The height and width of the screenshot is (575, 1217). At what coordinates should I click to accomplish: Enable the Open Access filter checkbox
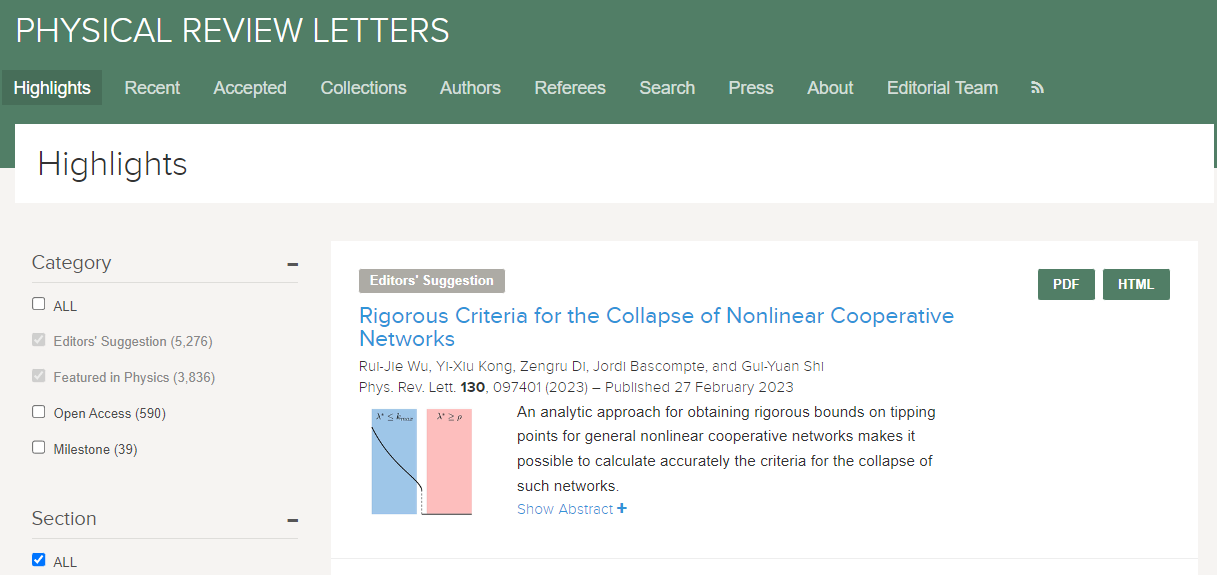(39, 412)
